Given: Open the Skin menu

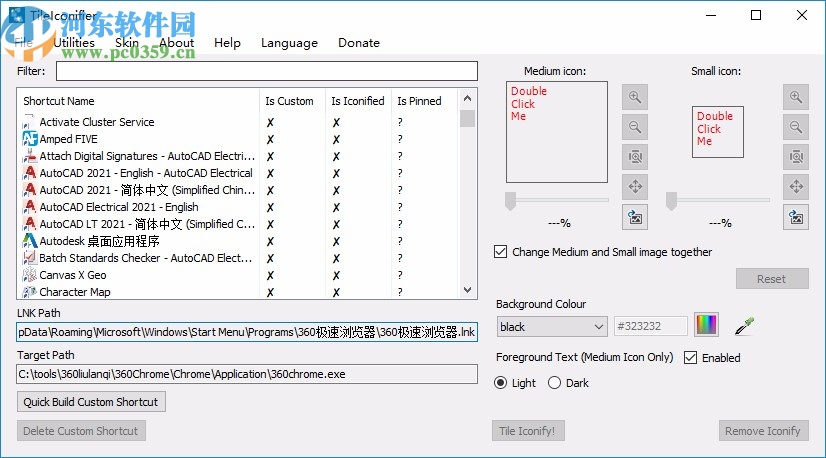Looking at the screenshot, I should [127, 43].
